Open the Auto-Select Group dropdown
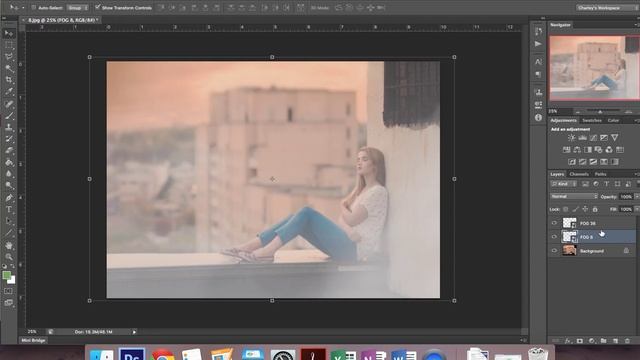 (x=77, y=8)
